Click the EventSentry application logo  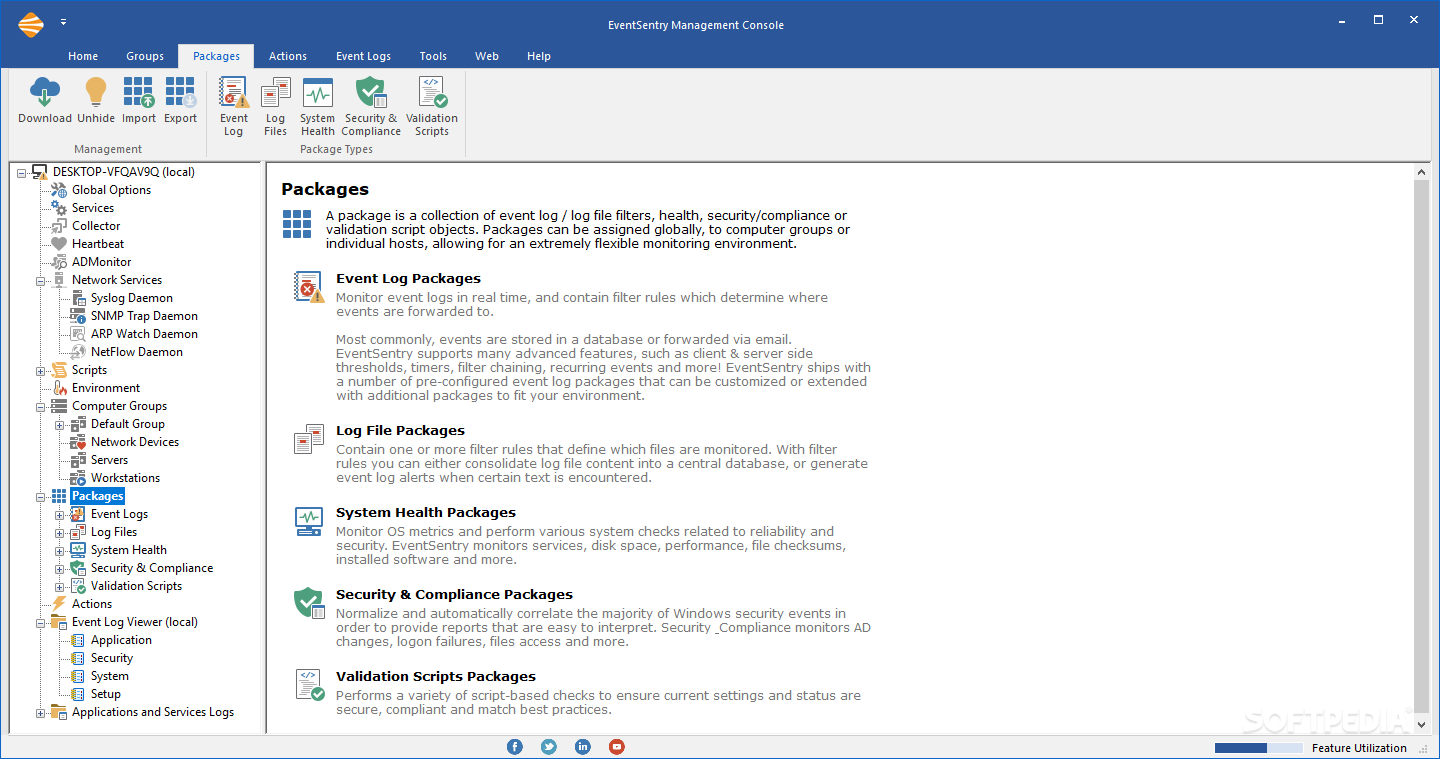pos(31,24)
